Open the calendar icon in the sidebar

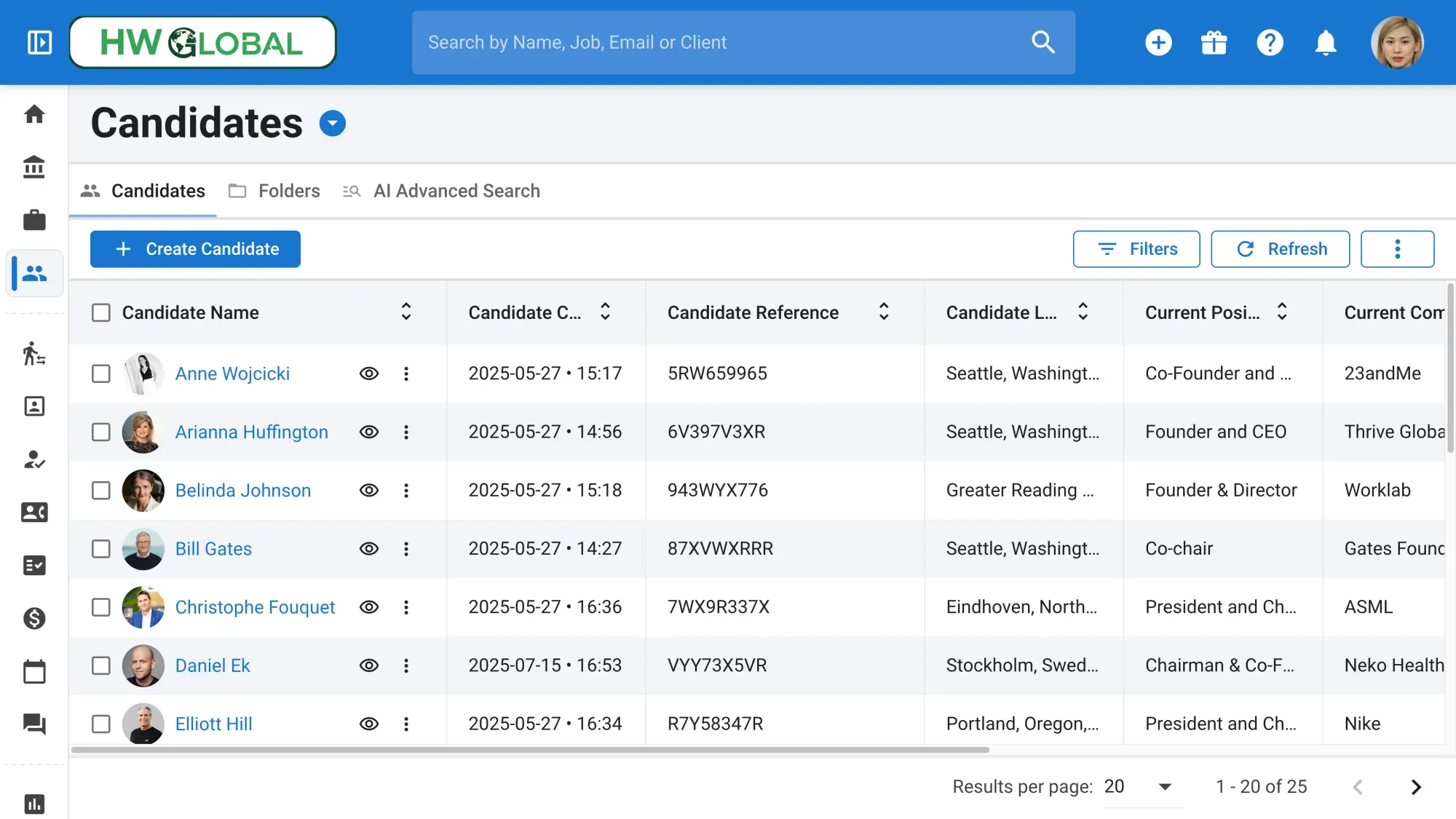coord(34,670)
